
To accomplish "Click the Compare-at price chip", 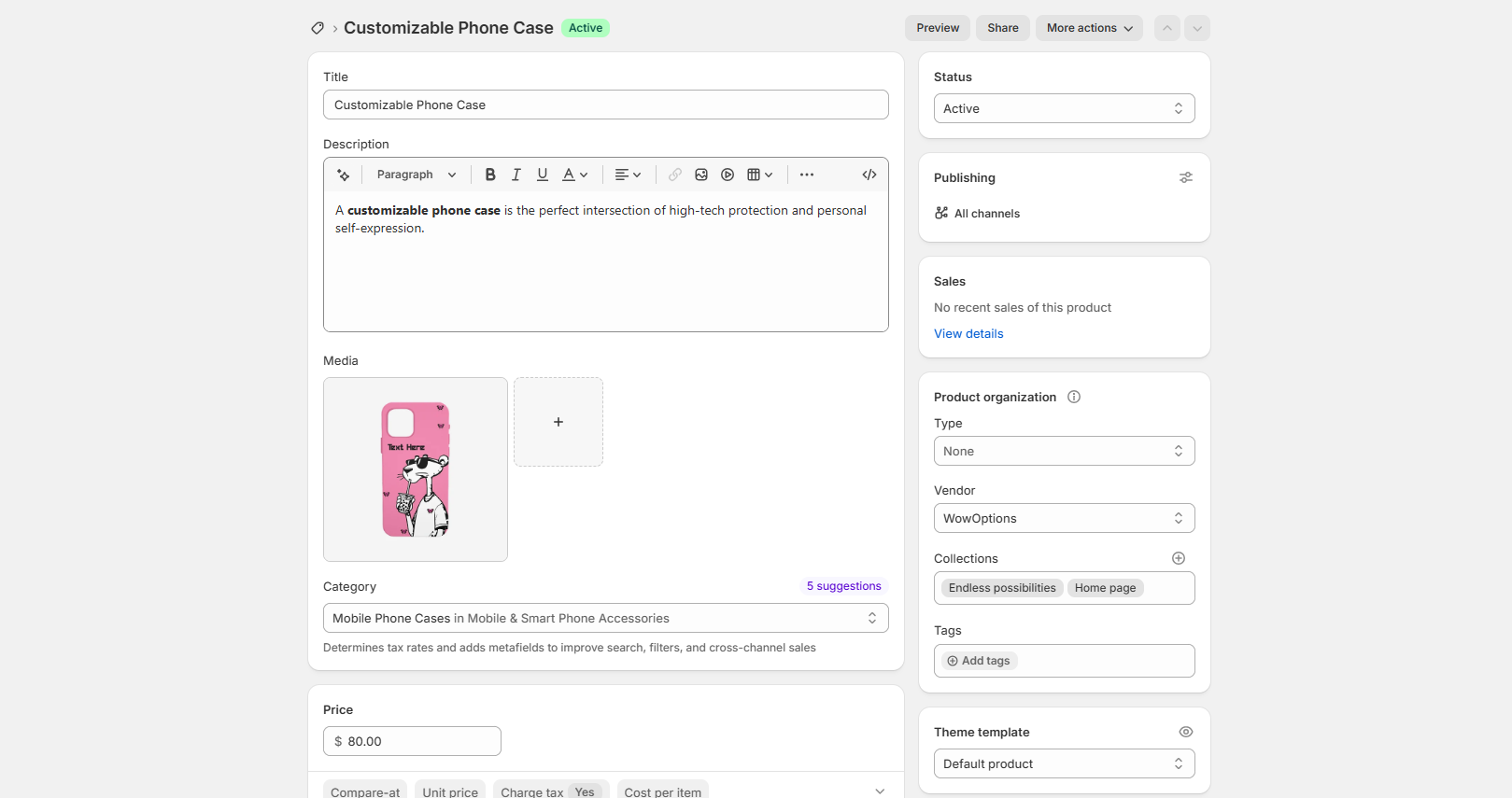I will (365, 791).
